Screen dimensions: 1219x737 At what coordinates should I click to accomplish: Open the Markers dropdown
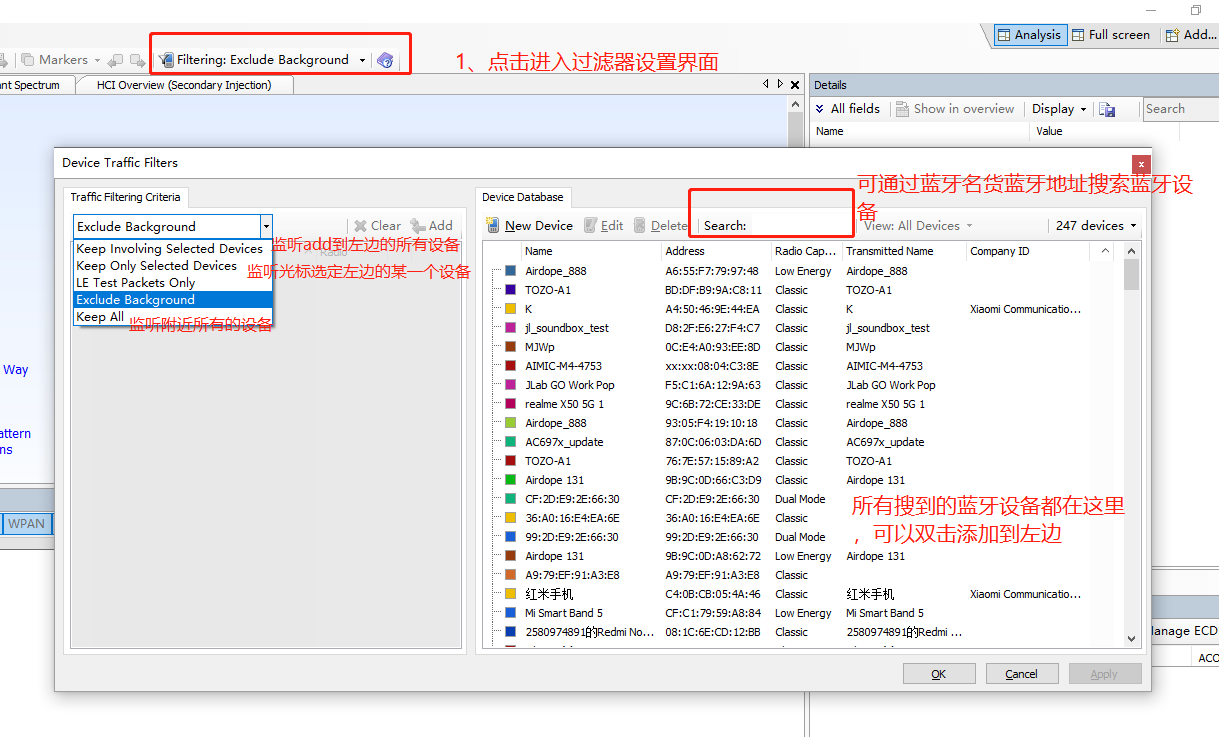pos(98,60)
